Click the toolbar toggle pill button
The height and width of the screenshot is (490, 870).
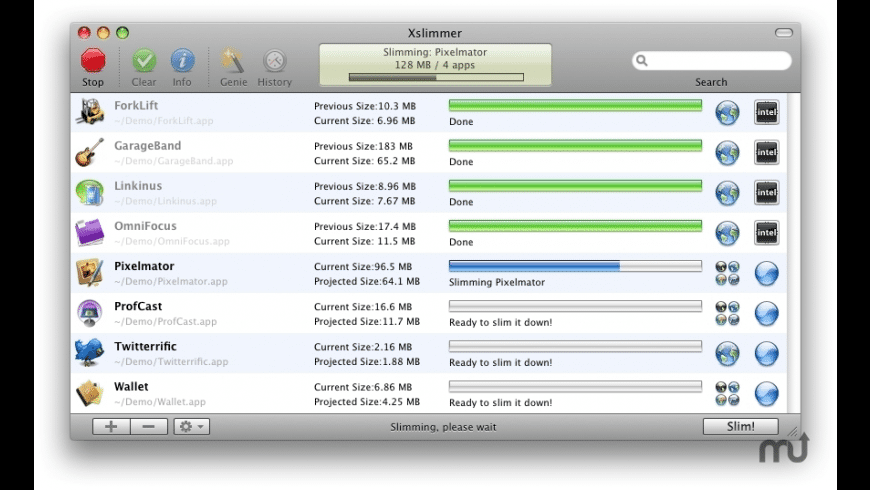783,33
